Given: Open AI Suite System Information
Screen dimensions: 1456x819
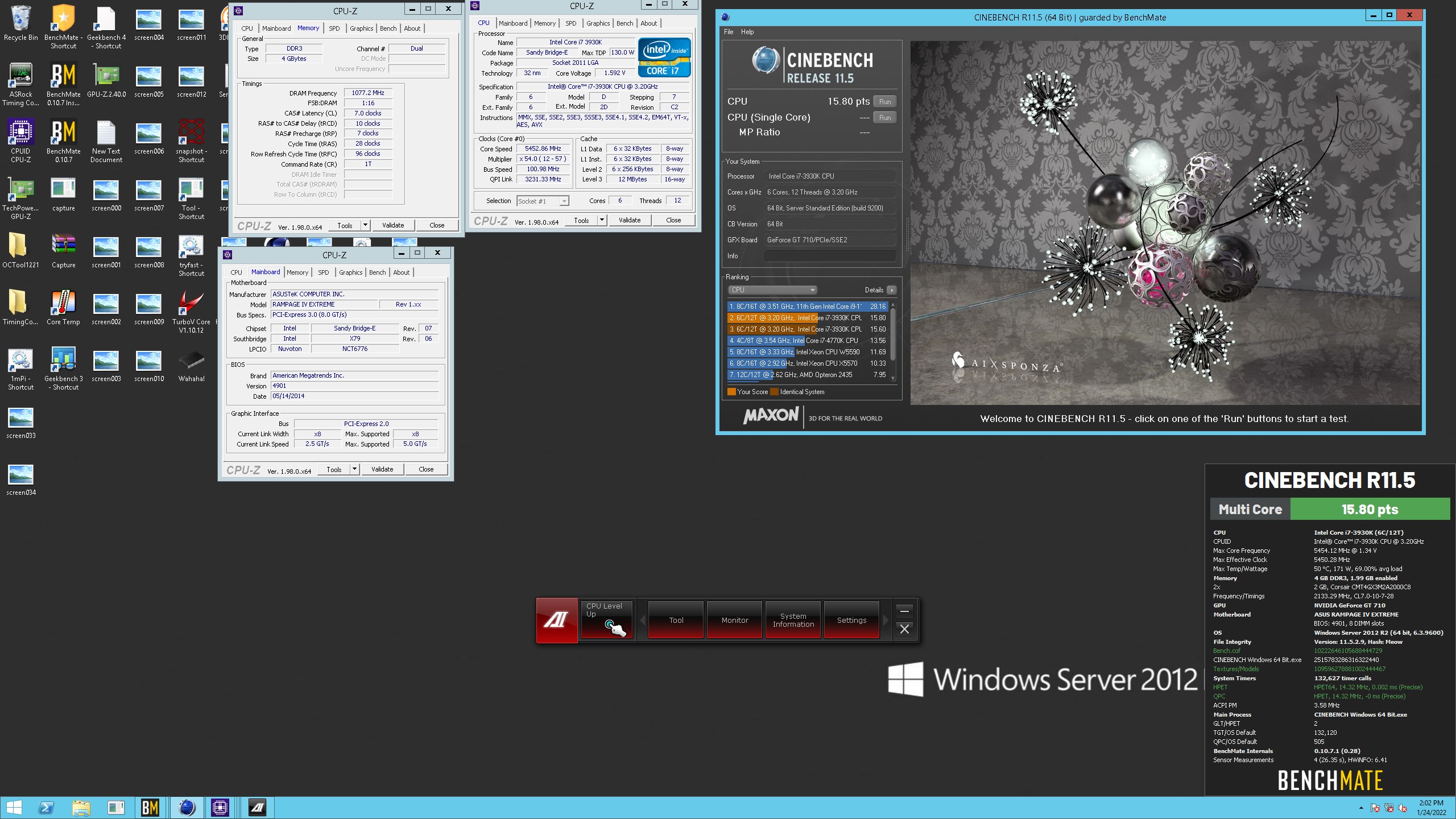Looking at the screenshot, I should click(x=793, y=620).
